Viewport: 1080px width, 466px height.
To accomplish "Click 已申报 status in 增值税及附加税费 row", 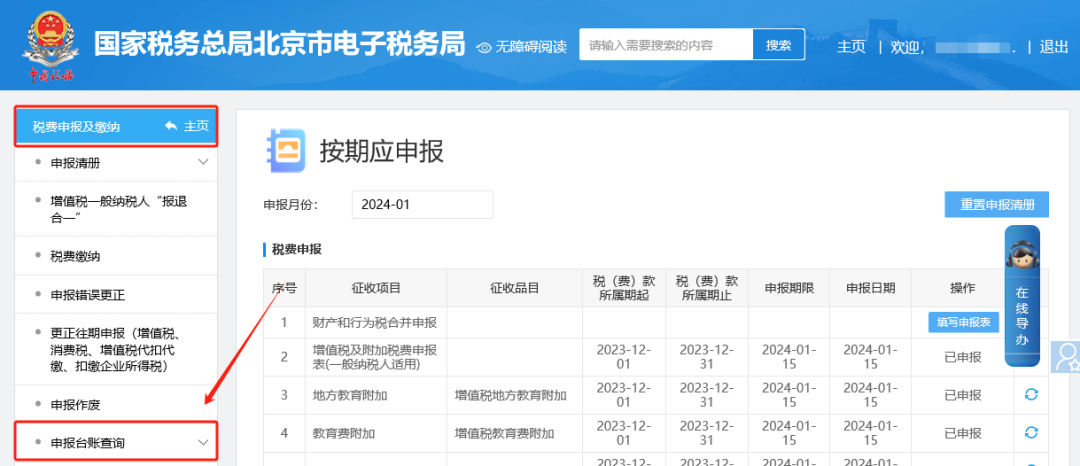I will [x=962, y=357].
